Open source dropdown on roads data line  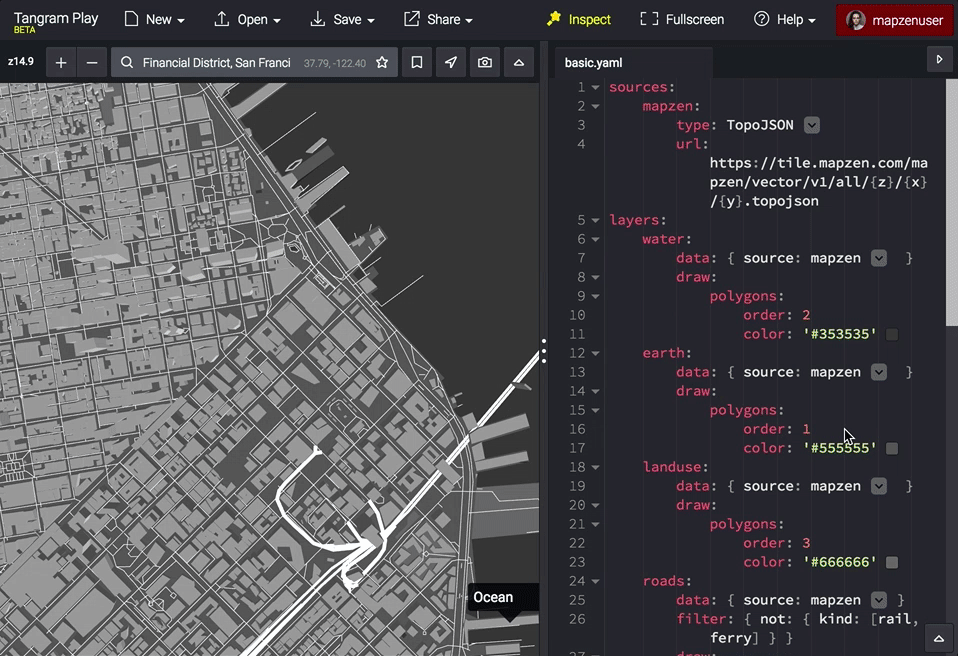(879, 600)
